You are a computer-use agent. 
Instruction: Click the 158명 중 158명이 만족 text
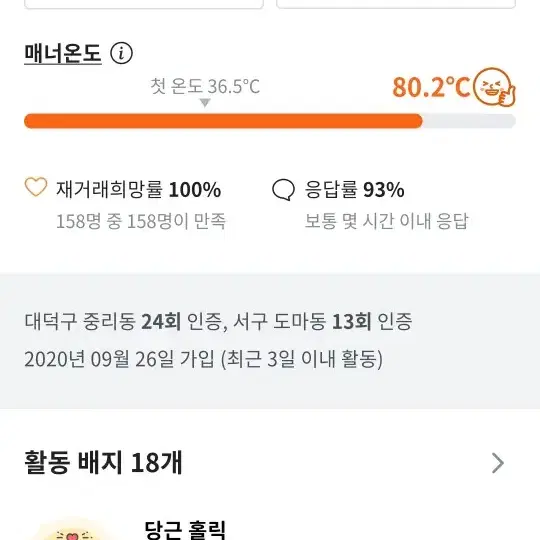pyautogui.click(x=141, y=221)
